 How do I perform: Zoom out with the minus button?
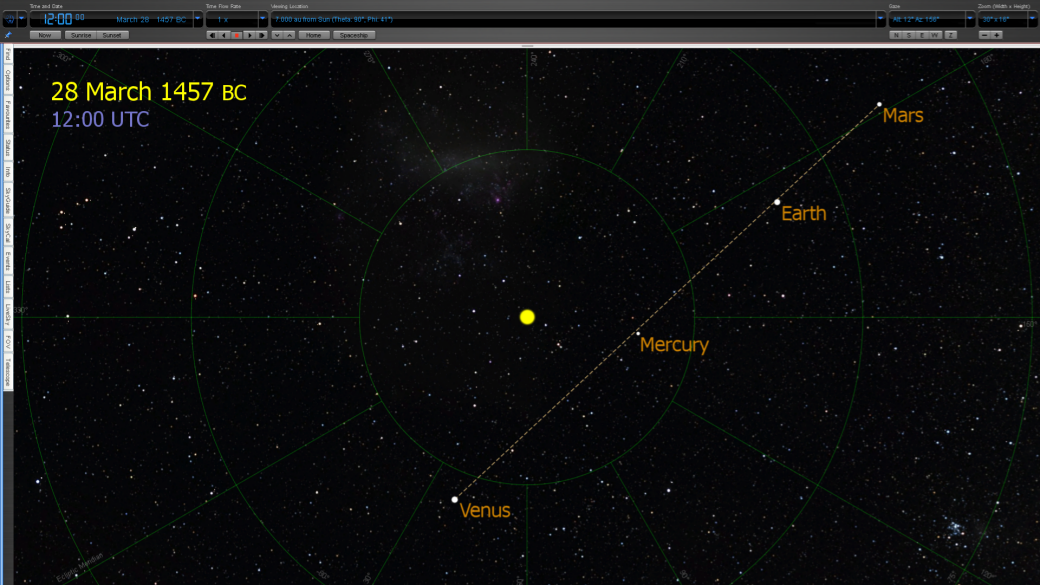[x=984, y=35]
